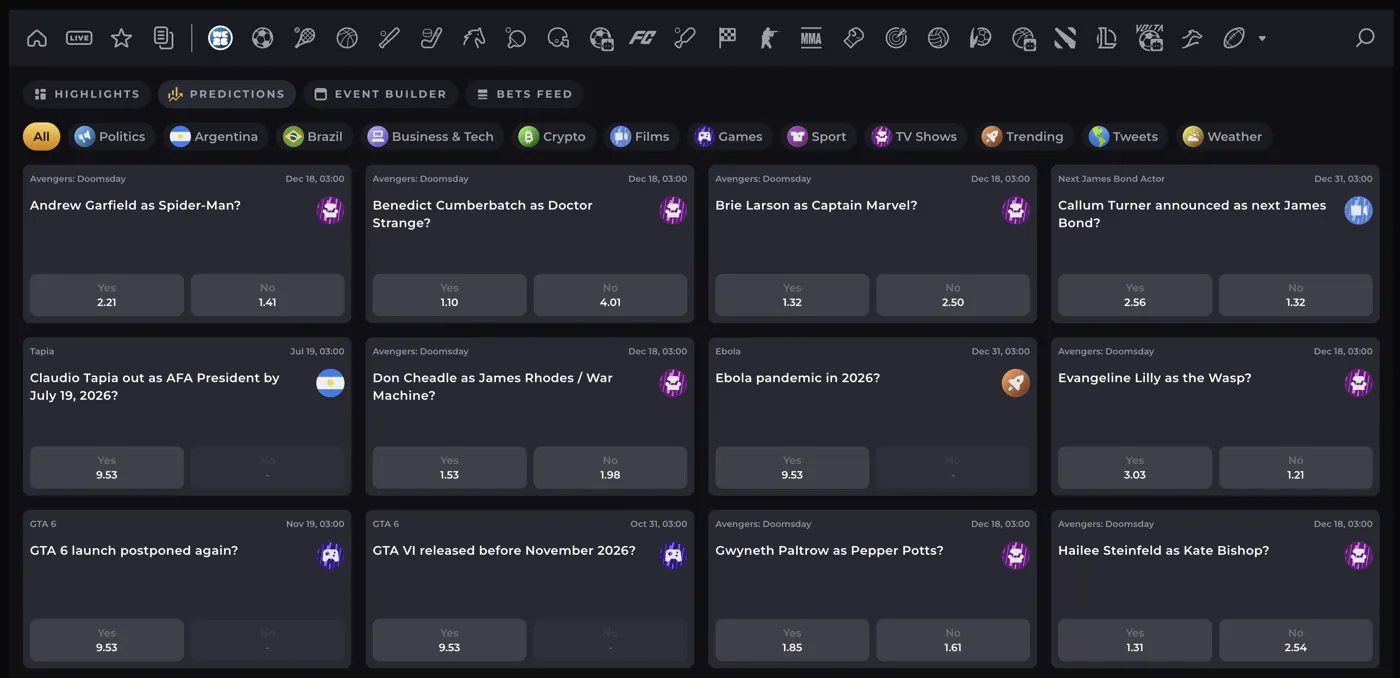Filter predictions by Films

(641, 136)
